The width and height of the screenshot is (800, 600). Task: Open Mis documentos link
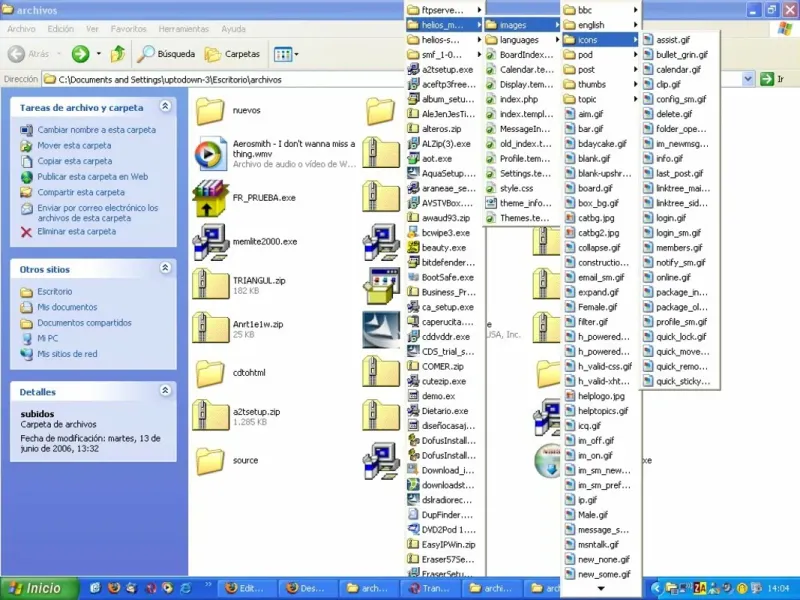[67, 307]
